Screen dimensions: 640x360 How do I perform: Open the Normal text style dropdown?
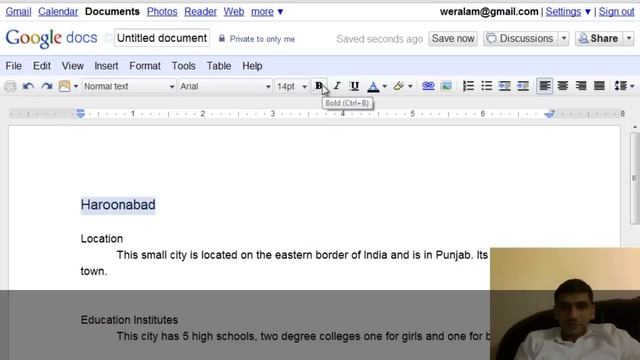click(129, 86)
